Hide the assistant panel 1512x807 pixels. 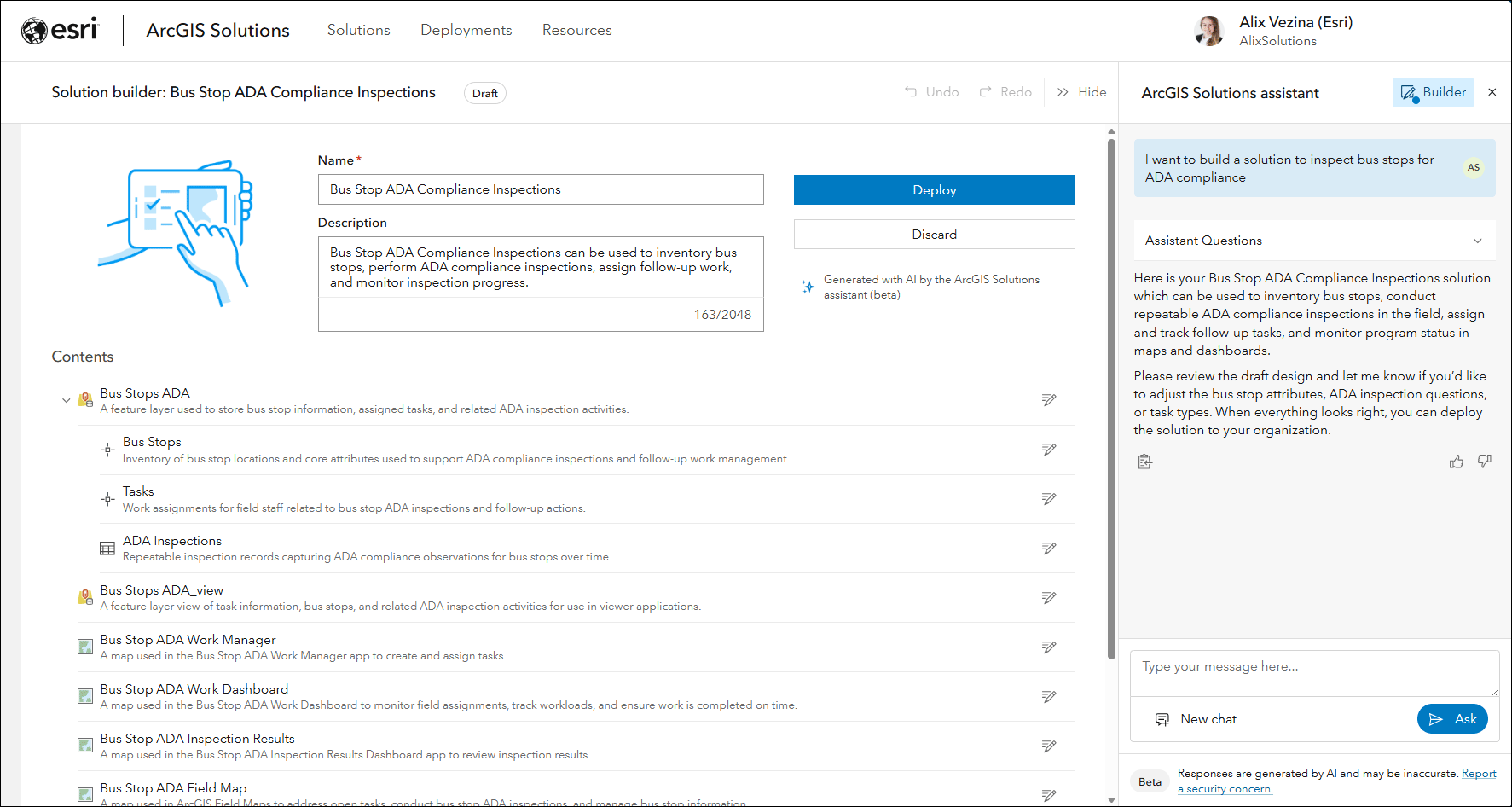pyautogui.click(x=1082, y=92)
